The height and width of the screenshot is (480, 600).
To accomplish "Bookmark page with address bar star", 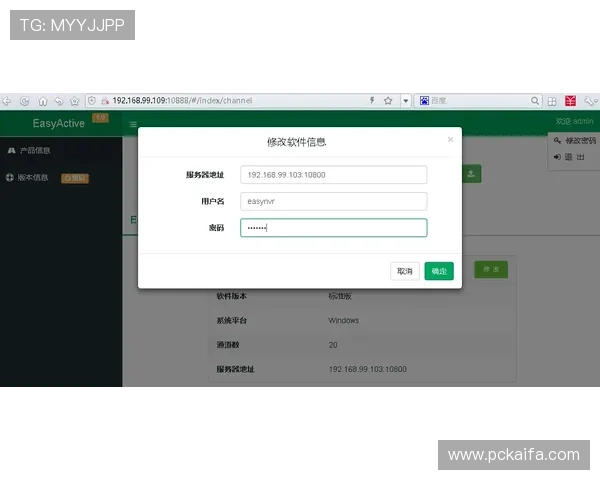I will coord(388,101).
